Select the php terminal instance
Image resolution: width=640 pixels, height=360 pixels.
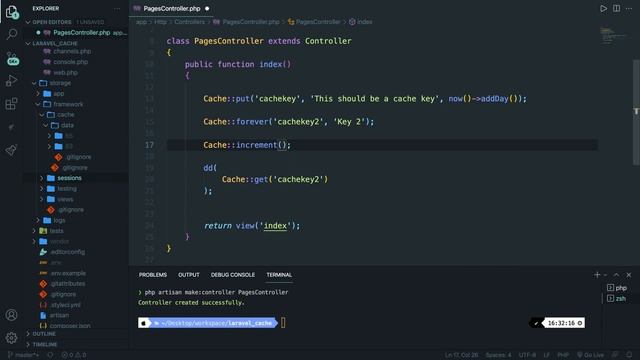(x=617, y=288)
